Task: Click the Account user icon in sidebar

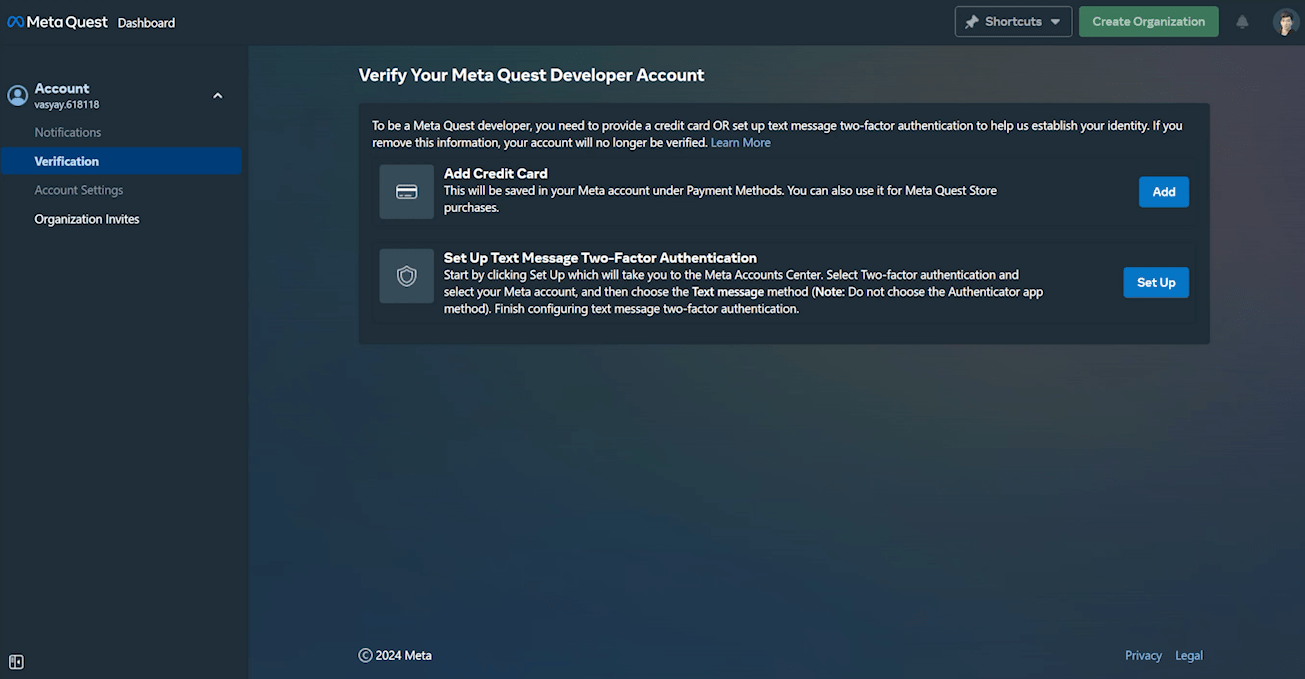Action: pyautogui.click(x=17, y=95)
